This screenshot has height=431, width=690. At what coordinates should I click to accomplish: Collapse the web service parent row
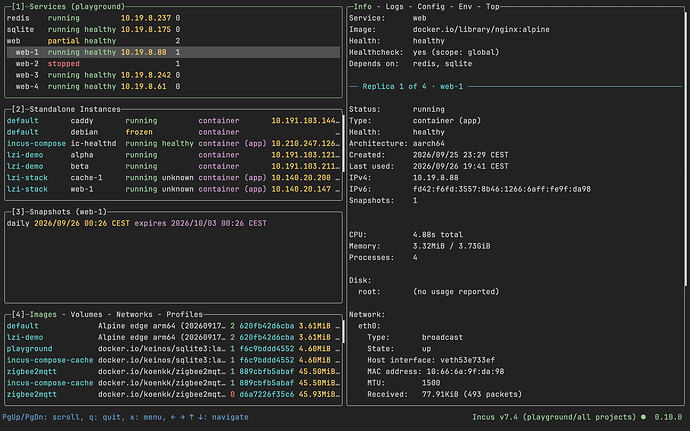pos(173,41)
